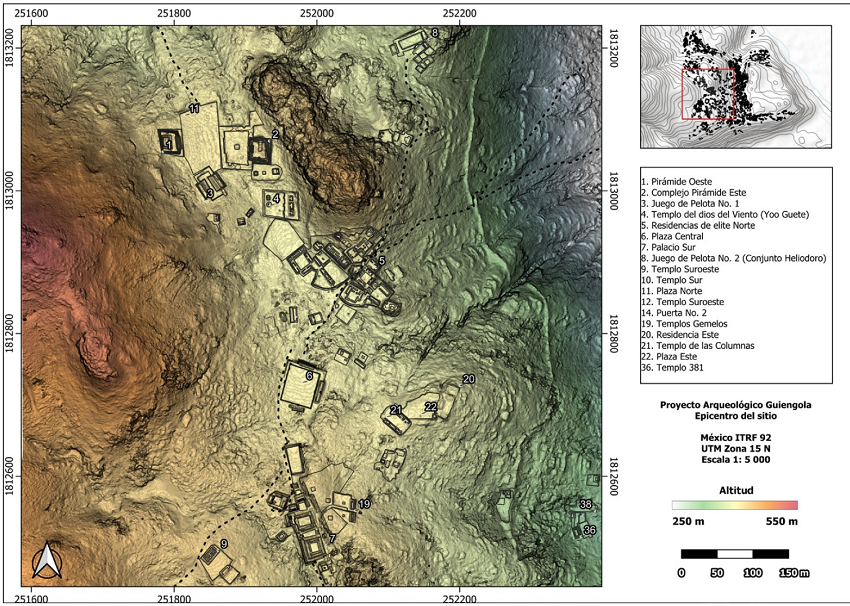Click map marker 2 at Complejo Pirámide Este

[274, 133]
